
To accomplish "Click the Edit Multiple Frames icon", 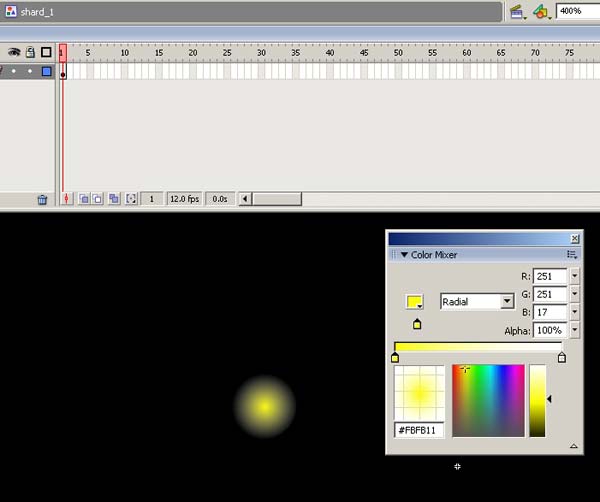I will click(114, 199).
